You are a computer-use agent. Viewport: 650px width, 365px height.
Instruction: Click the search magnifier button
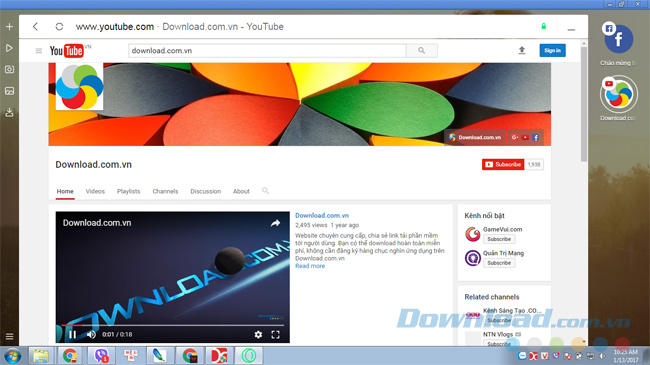(x=422, y=51)
